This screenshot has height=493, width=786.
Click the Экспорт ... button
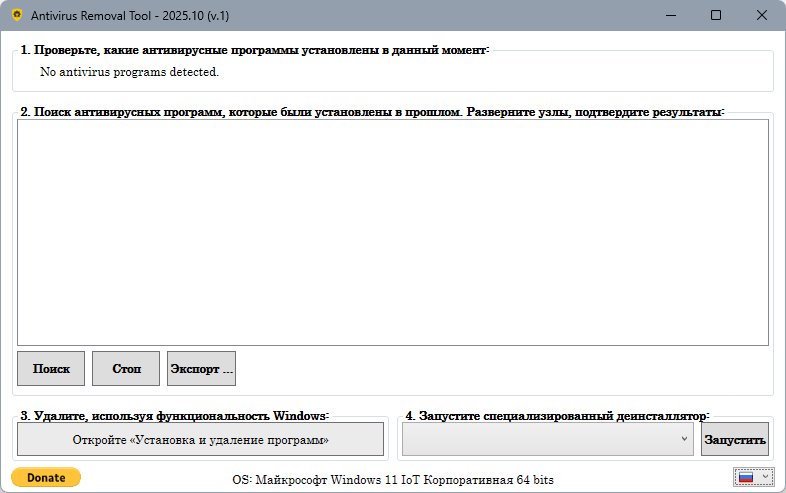click(x=201, y=368)
